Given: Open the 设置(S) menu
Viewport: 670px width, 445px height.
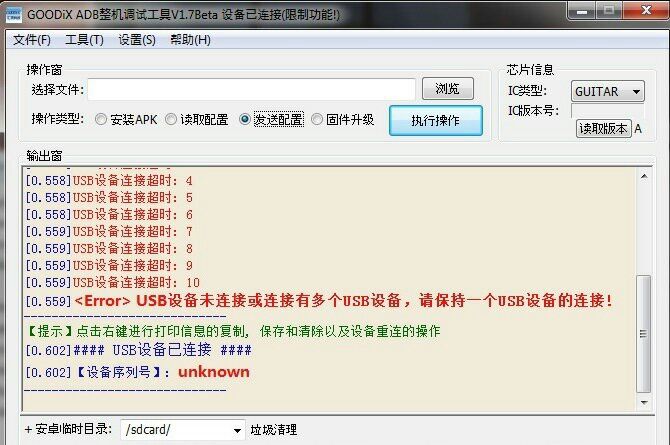Looking at the screenshot, I should pos(137,40).
